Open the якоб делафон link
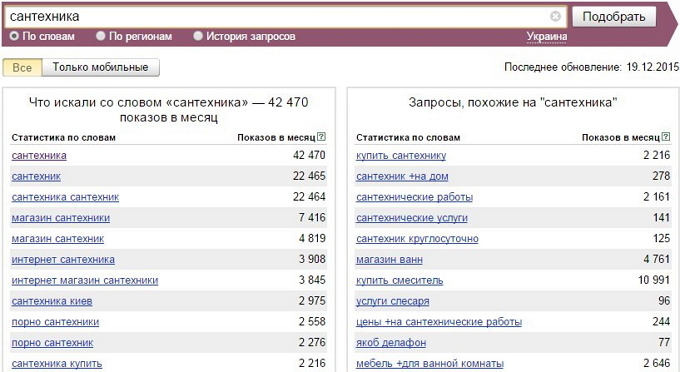Image resolution: width=680 pixels, height=372 pixels. coord(391,343)
